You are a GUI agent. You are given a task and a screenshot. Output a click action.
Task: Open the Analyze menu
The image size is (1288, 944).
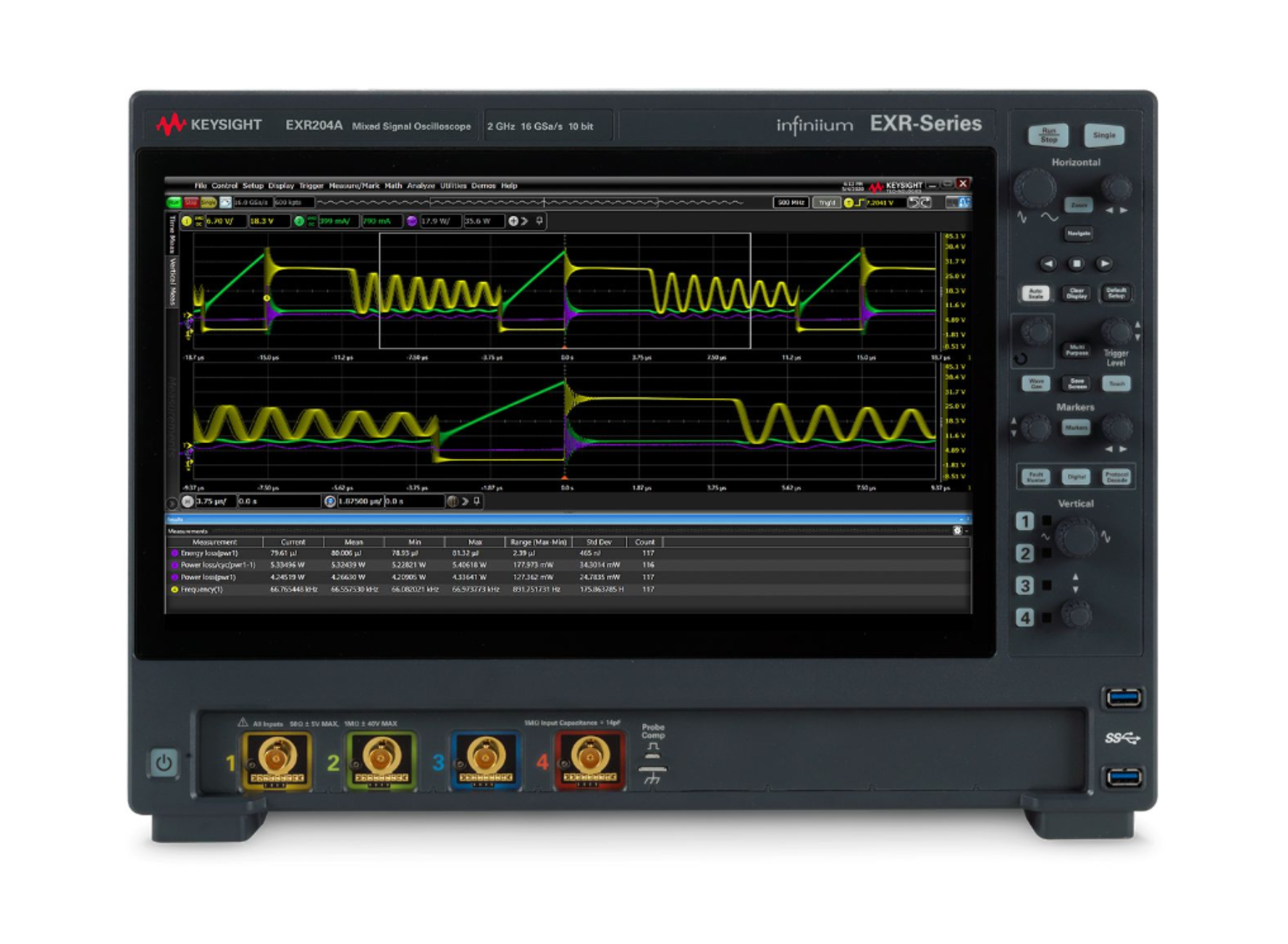click(x=421, y=186)
